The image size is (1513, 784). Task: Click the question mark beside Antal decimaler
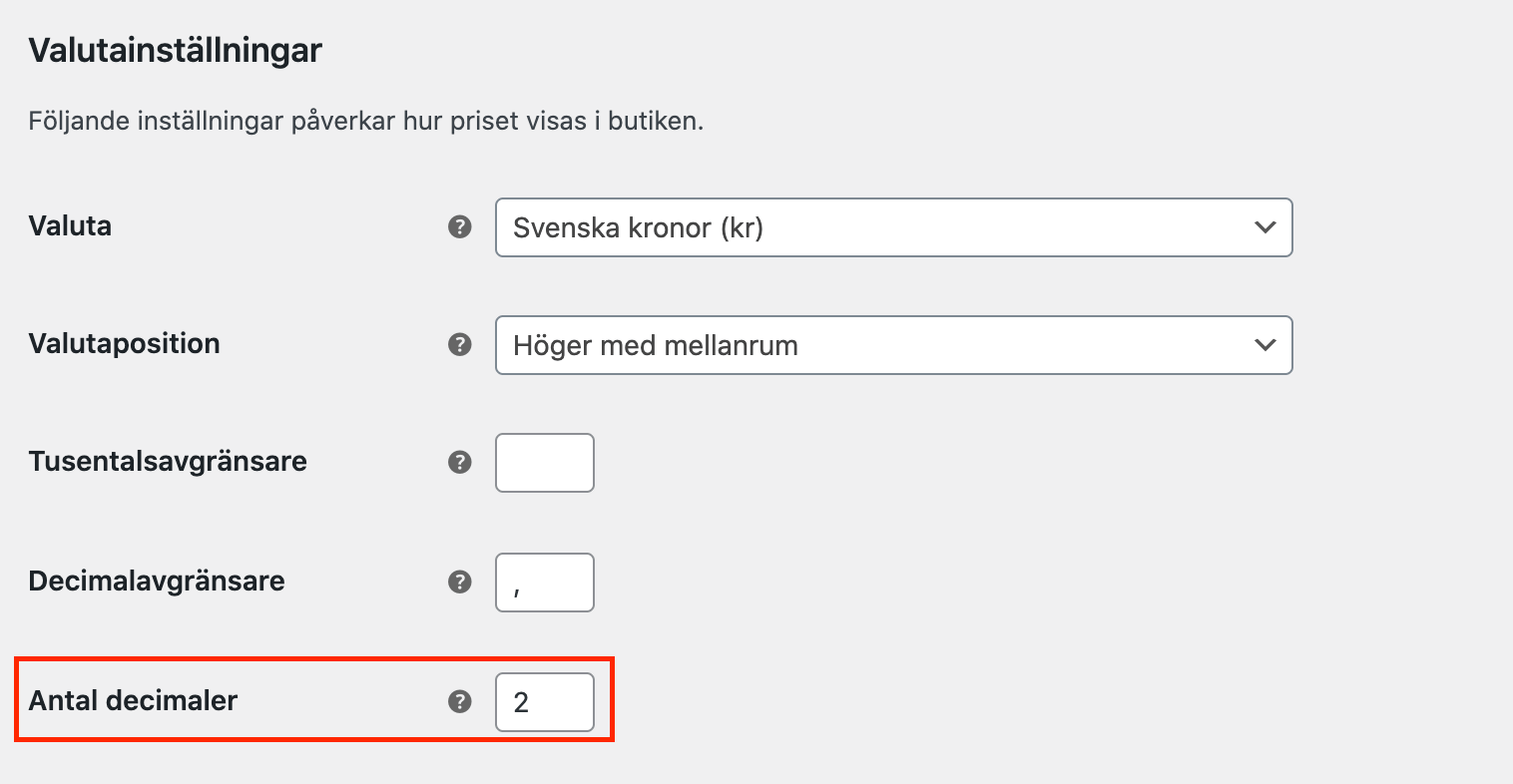(x=459, y=701)
